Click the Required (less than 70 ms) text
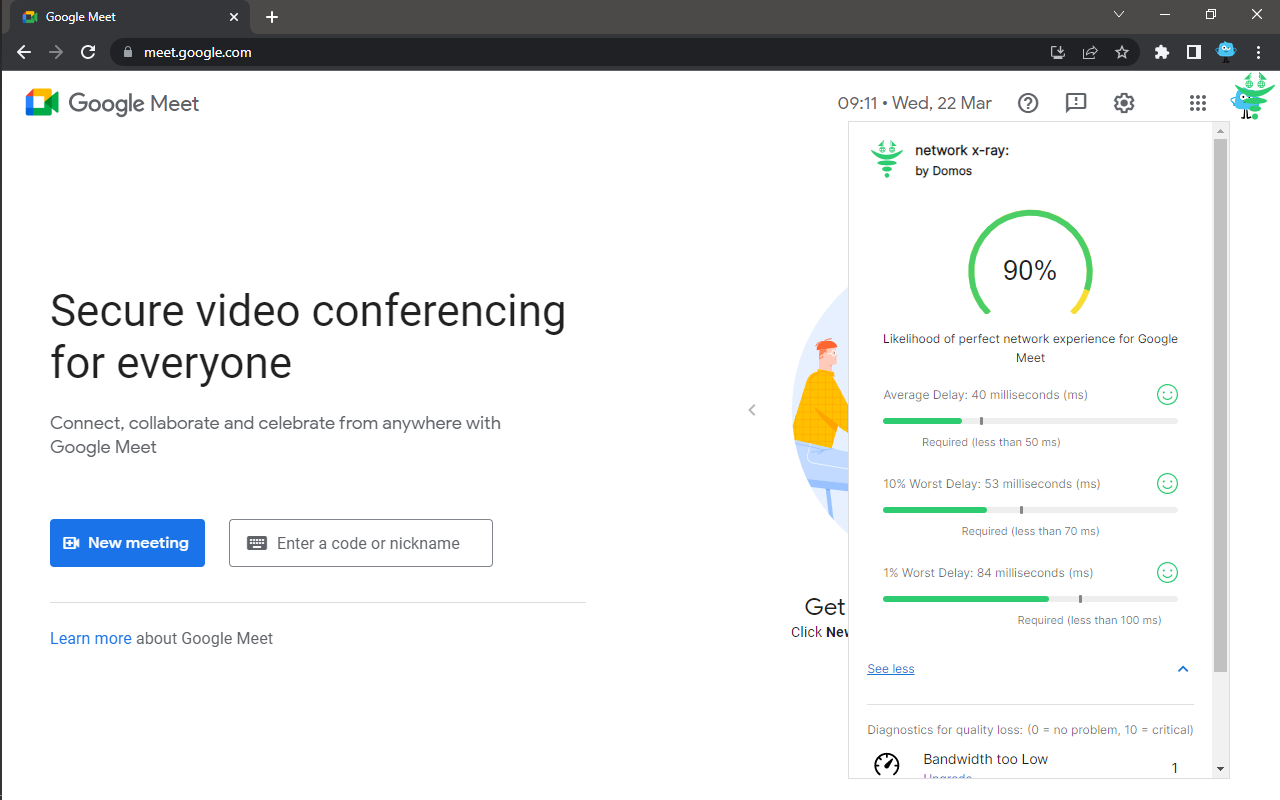Image resolution: width=1280 pixels, height=800 pixels. pos(1030,531)
